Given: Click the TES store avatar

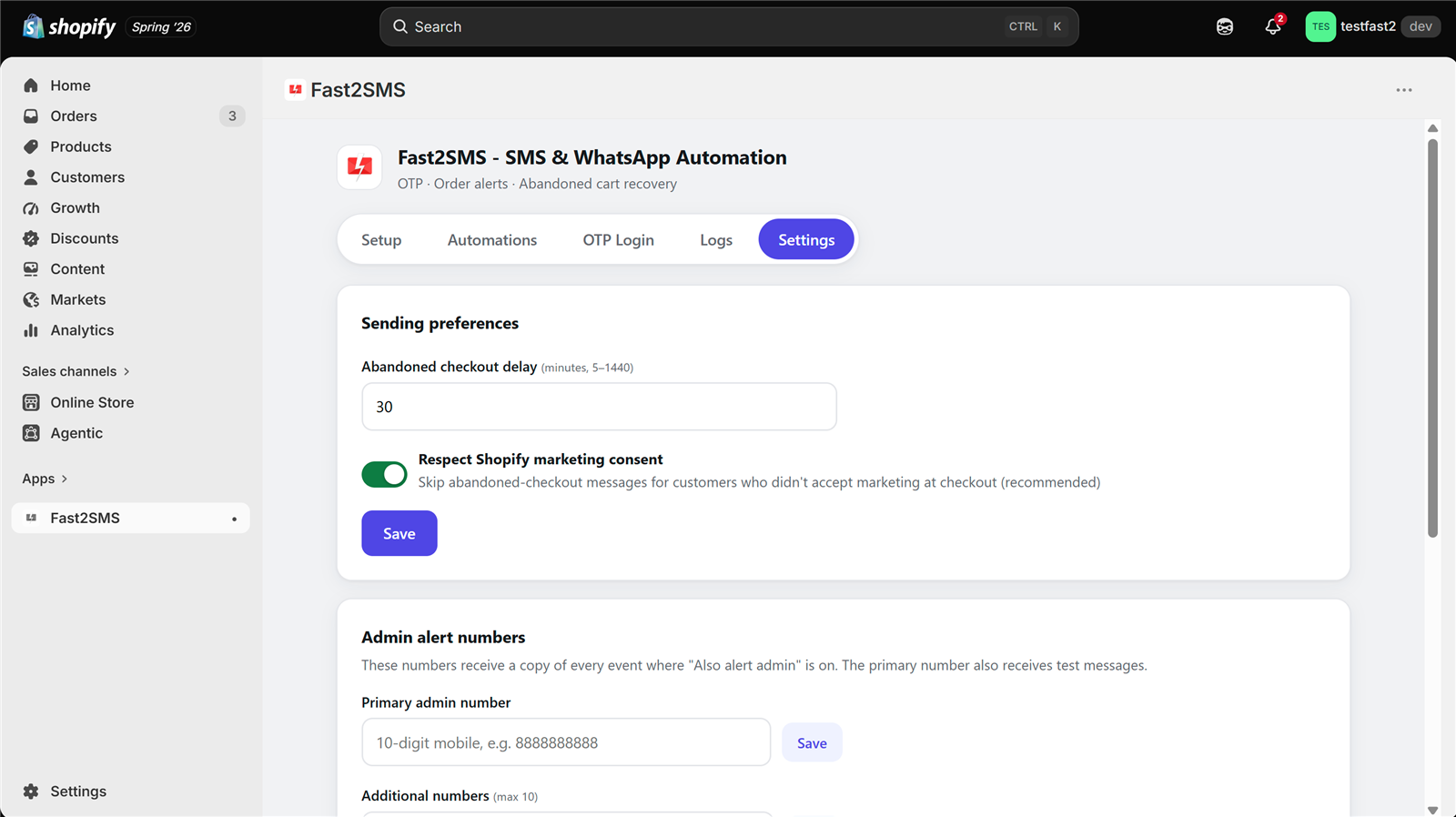Looking at the screenshot, I should point(1320,26).
